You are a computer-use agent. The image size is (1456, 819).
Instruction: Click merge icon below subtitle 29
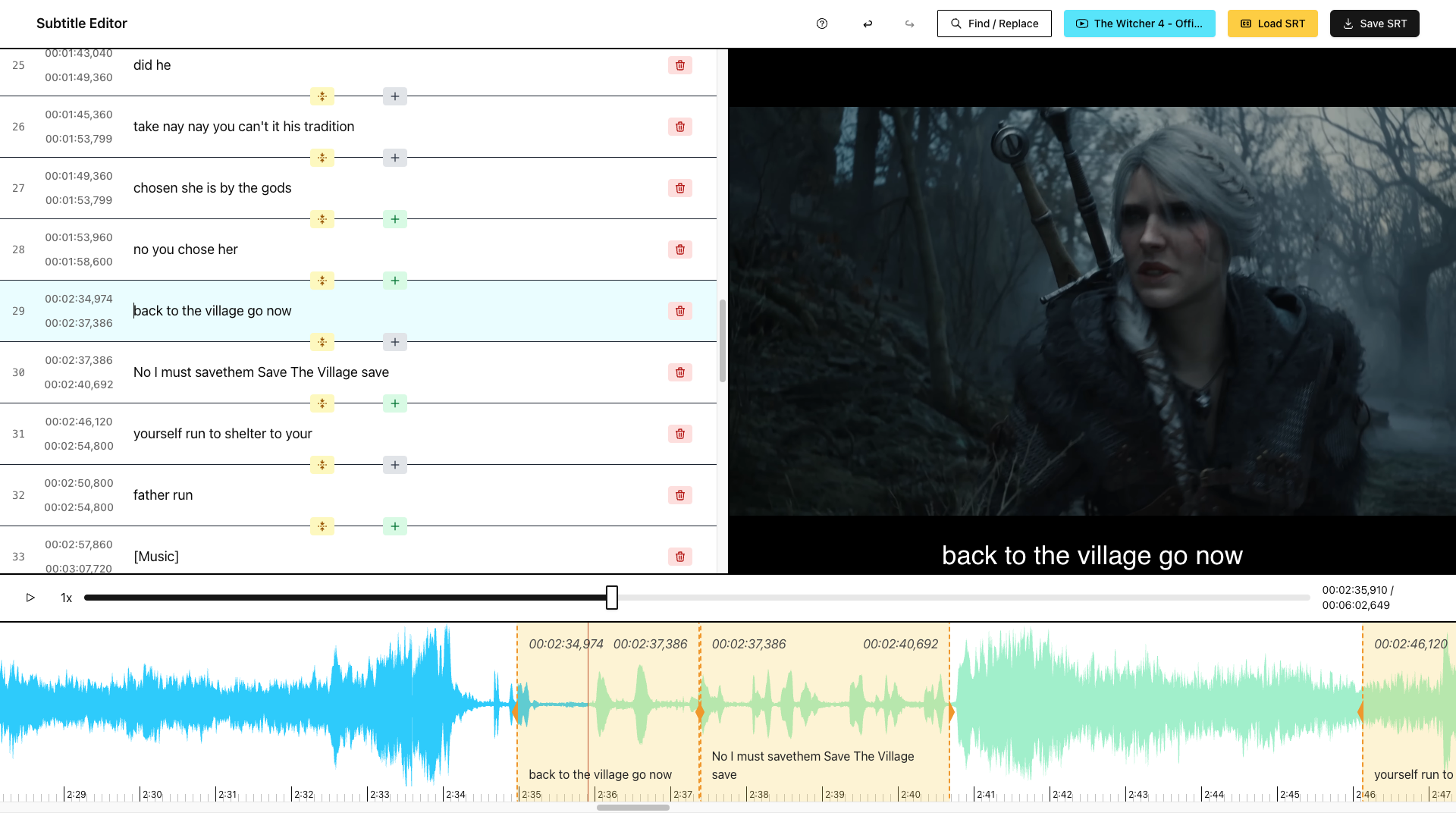pos(322,342)
